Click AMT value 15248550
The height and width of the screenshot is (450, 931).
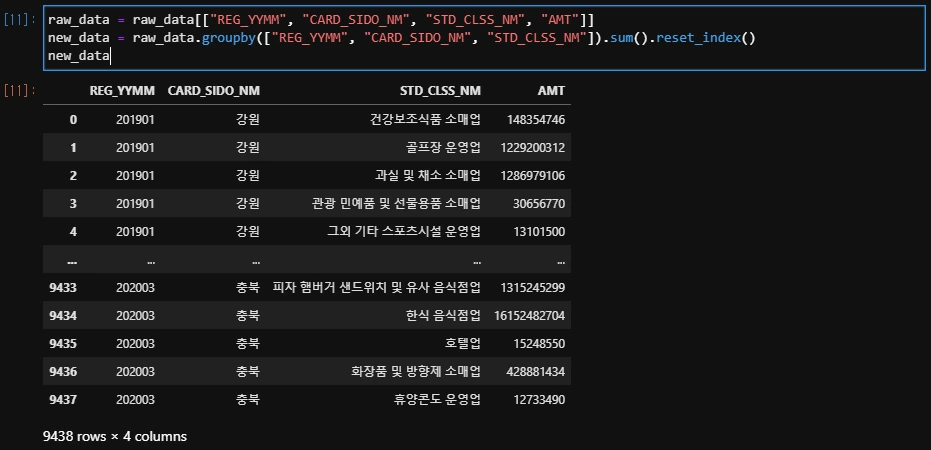coord(539,344)
